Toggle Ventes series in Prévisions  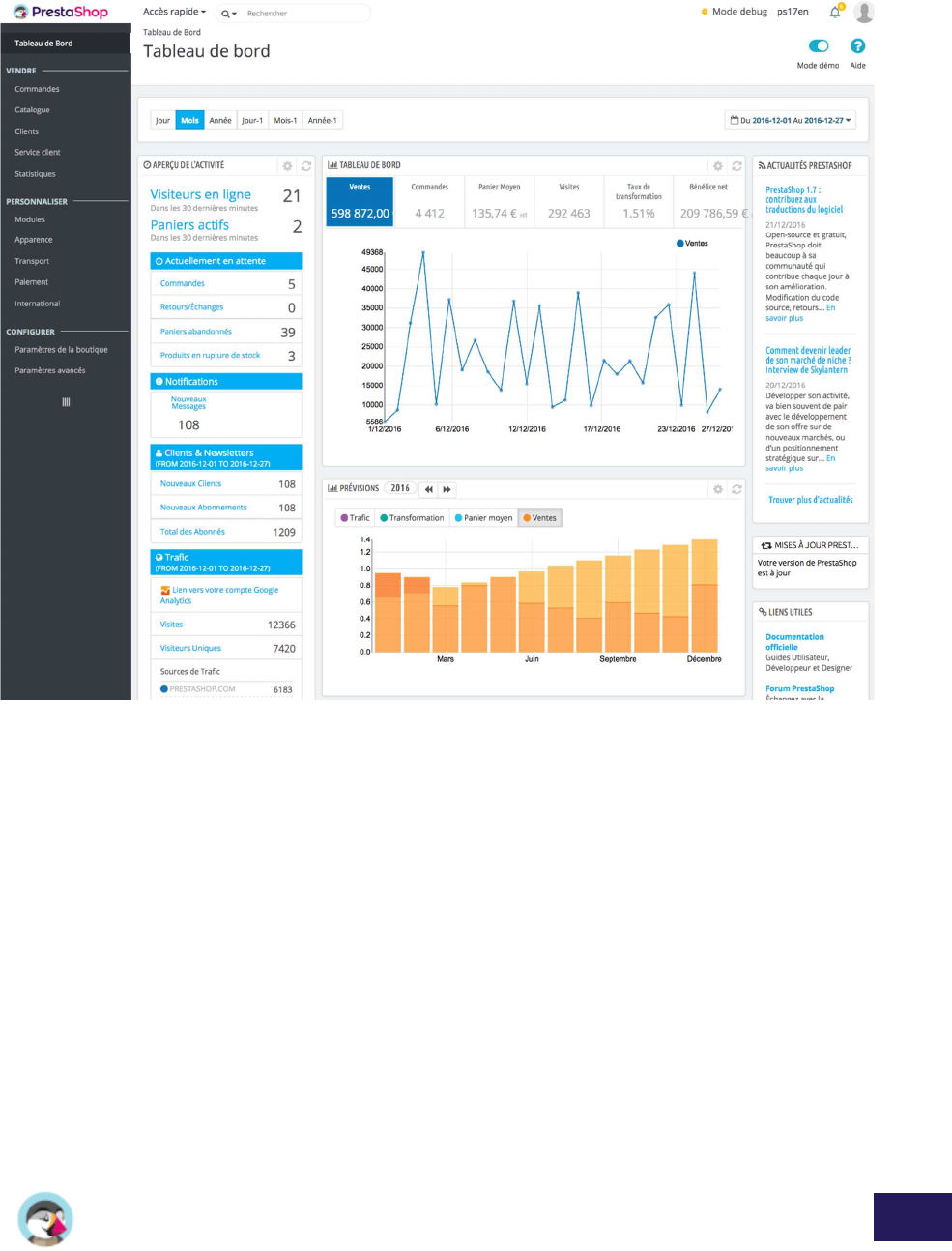tap(539, 518)
